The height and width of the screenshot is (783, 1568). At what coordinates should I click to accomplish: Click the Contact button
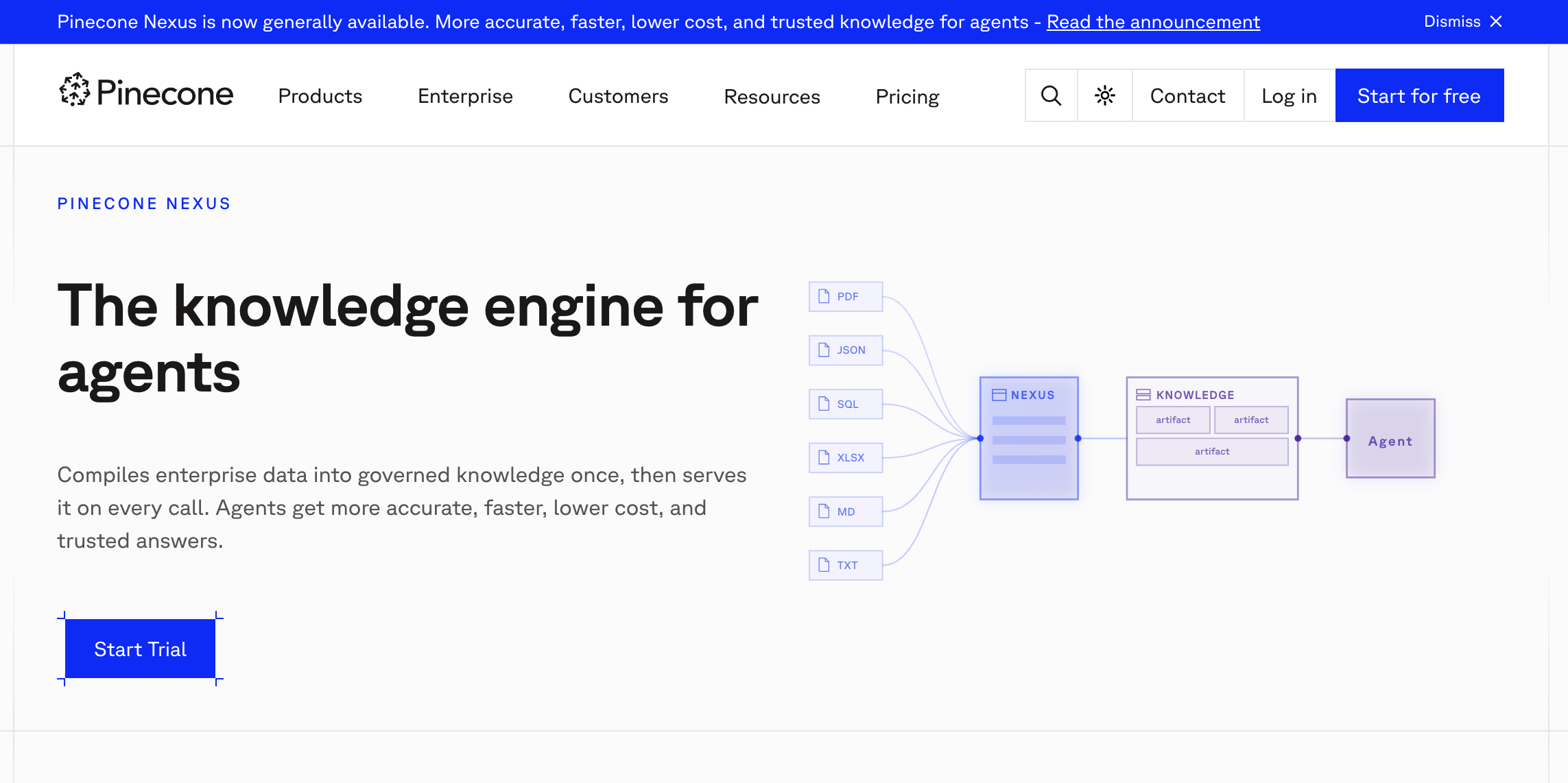click(x=1187, y=95)
